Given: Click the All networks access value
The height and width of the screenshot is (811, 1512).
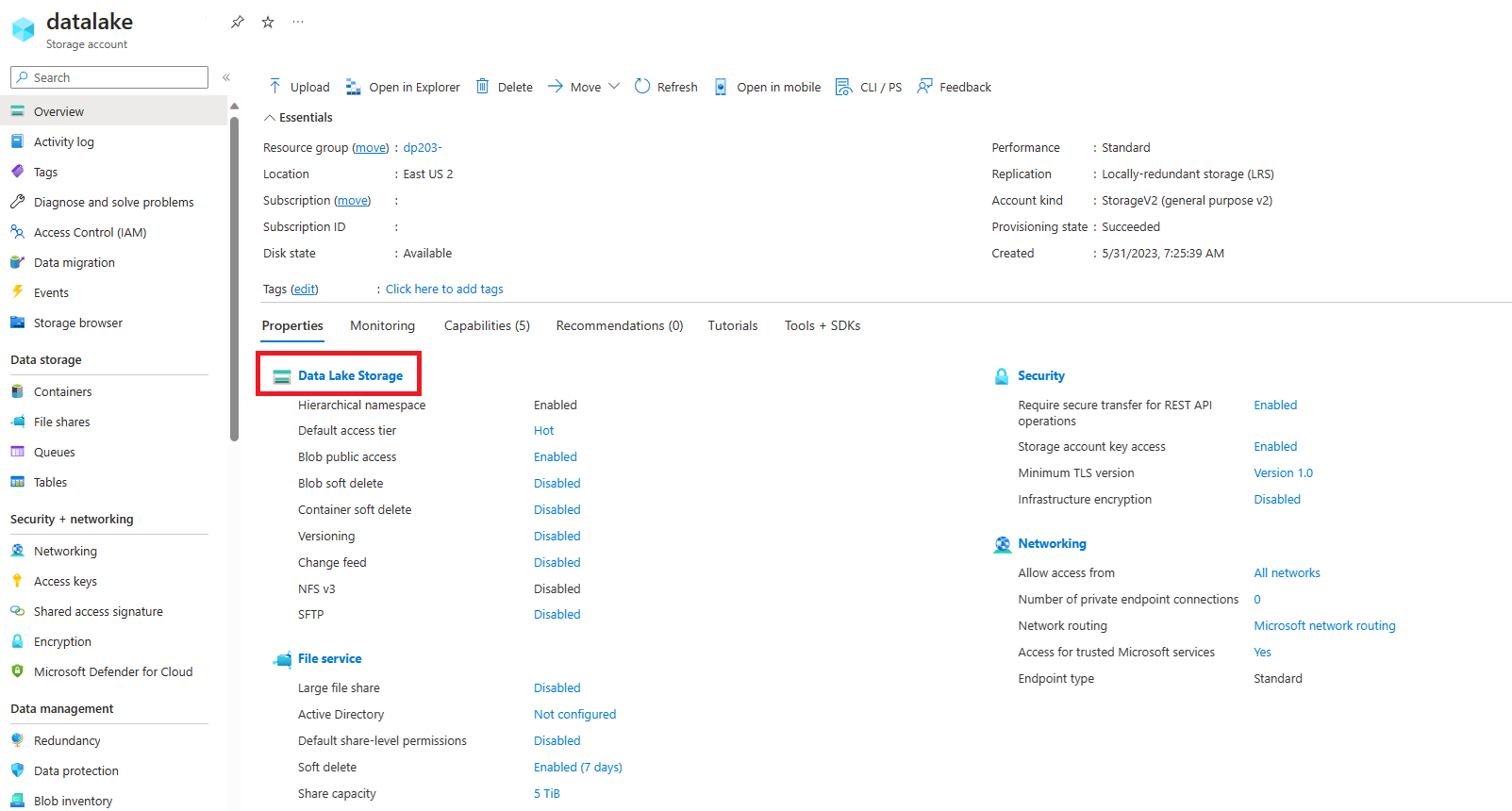Looking at the screenshot, I should [x=1287, y=573].
